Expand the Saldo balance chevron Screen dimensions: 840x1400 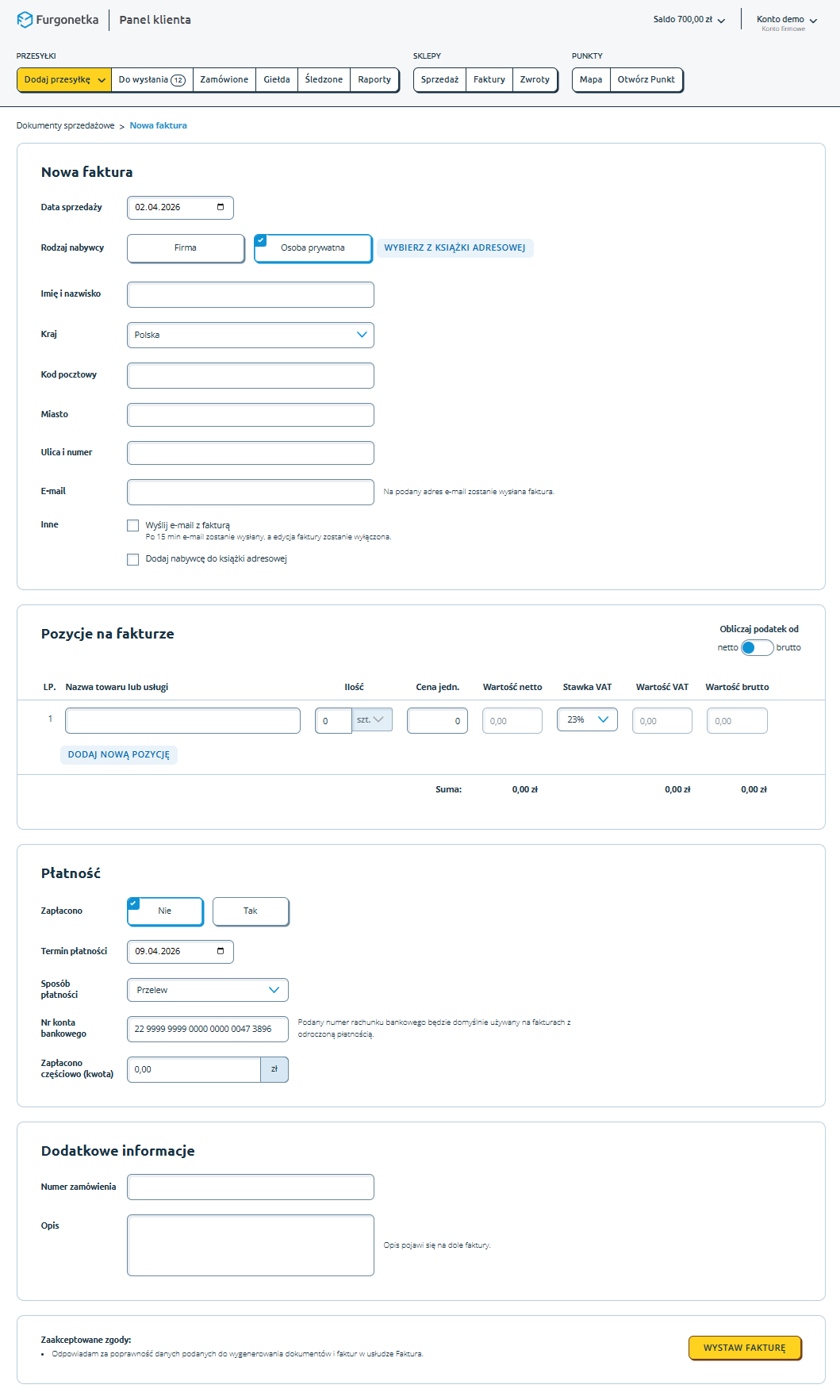[x=721, y=21]
